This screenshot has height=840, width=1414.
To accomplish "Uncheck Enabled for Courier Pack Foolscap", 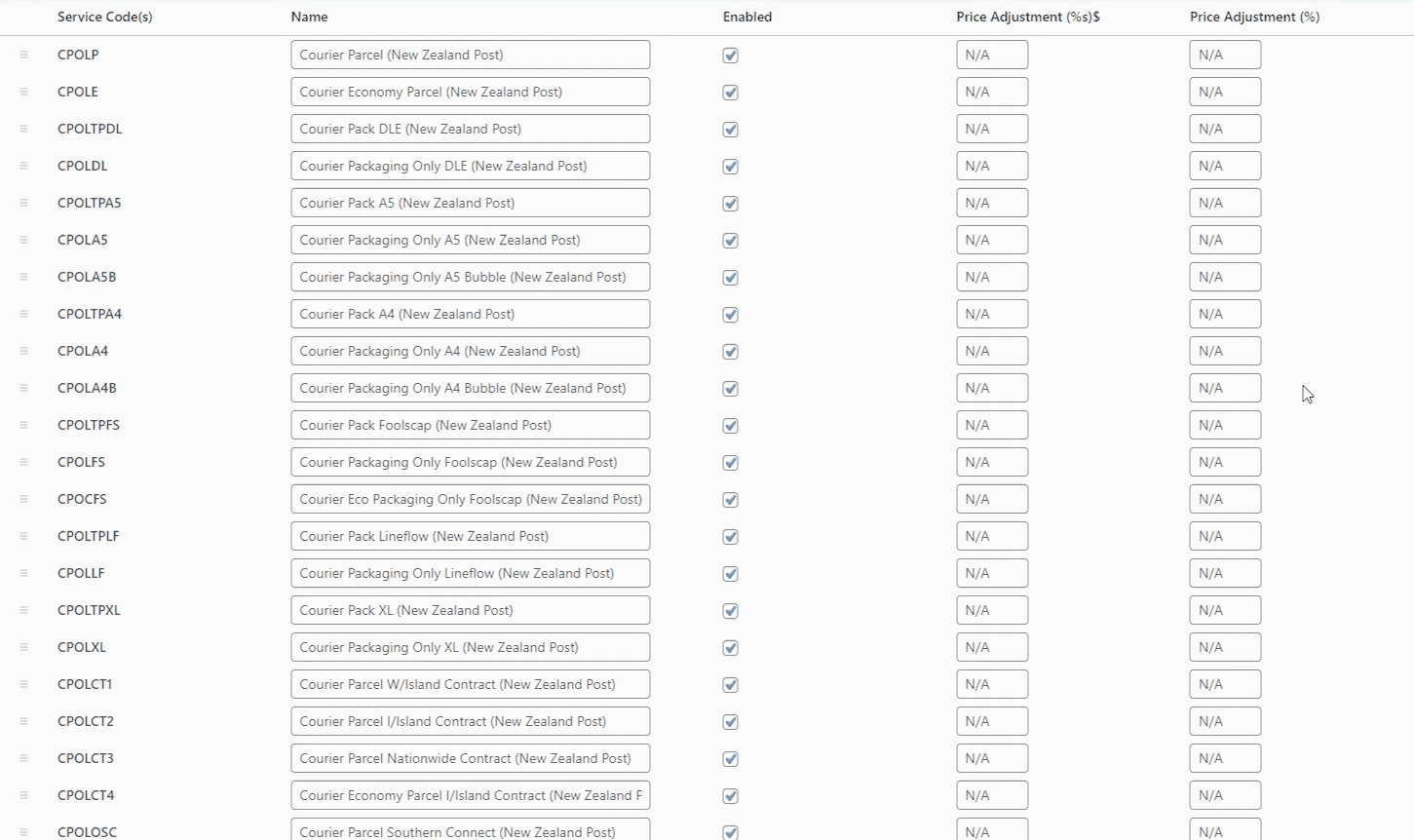I will coord(730,426).
